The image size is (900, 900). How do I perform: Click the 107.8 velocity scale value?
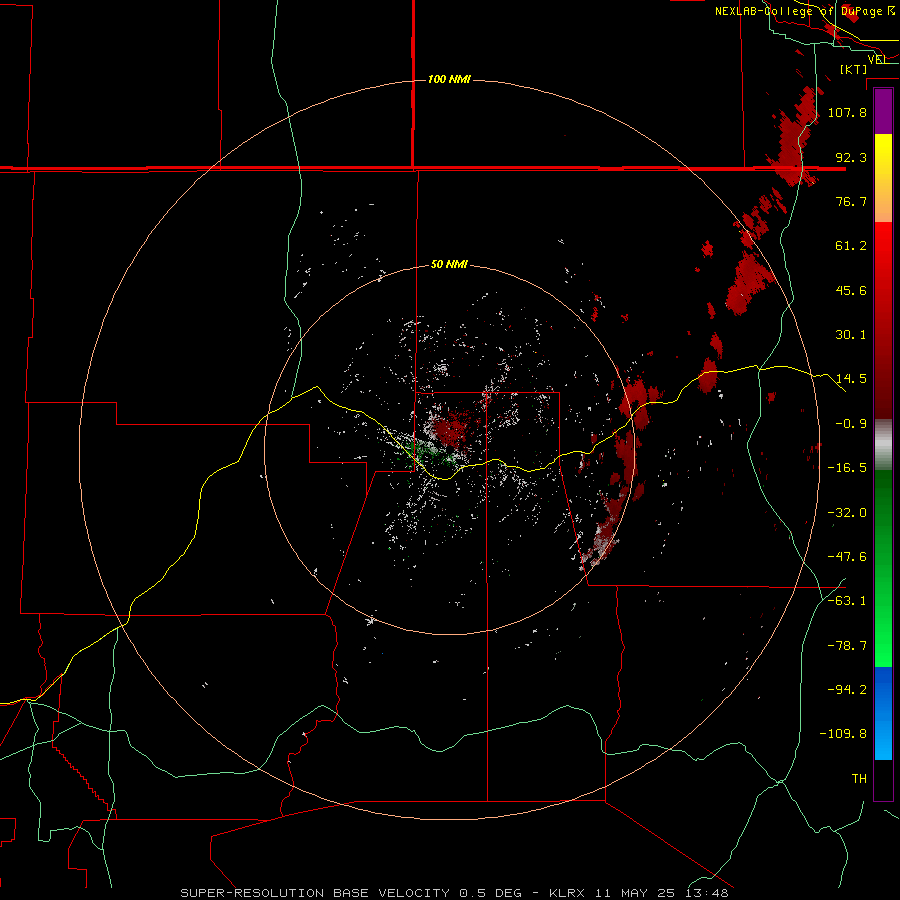point(847,112)
